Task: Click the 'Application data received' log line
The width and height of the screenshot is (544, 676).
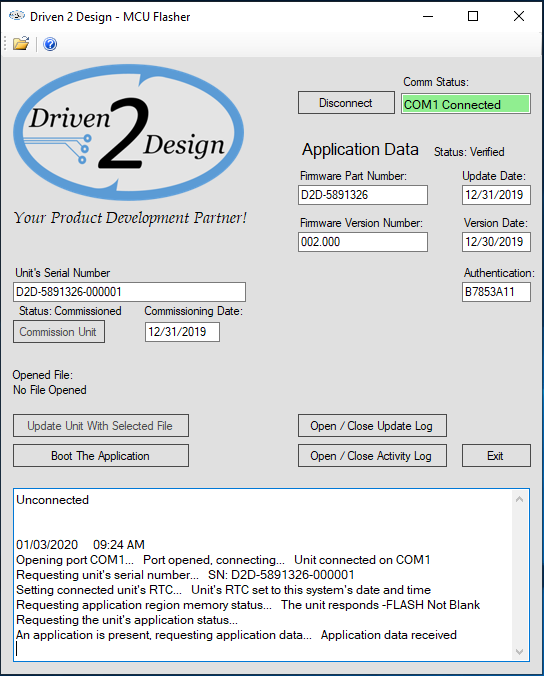Action: (x=236, y=635)
